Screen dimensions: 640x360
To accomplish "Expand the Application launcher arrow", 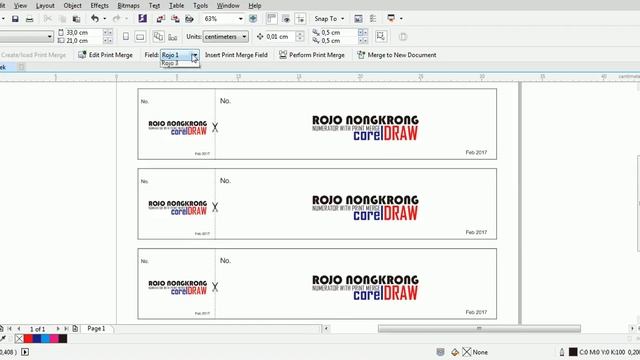I will click(x=401, y=19).
